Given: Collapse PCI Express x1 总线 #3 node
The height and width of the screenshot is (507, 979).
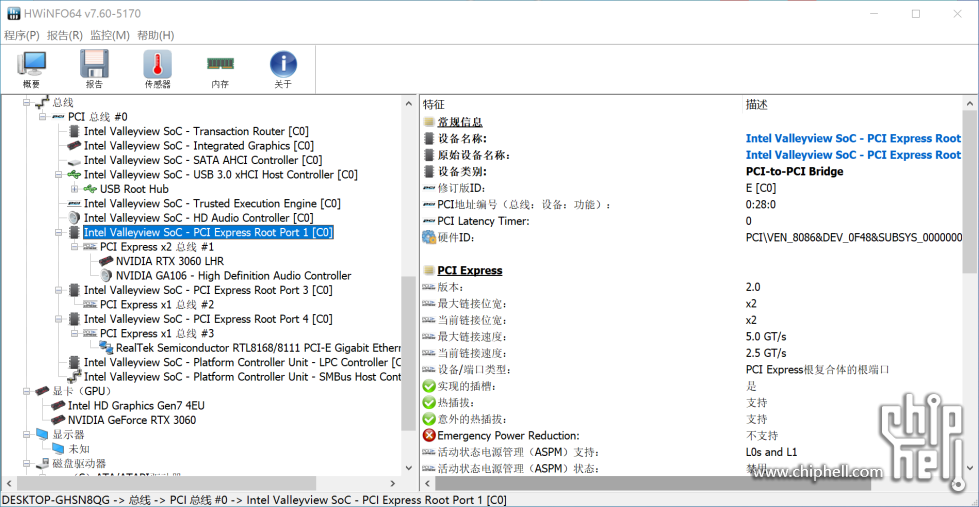Looking at the screenshot, I should click(x=75, y=333).
